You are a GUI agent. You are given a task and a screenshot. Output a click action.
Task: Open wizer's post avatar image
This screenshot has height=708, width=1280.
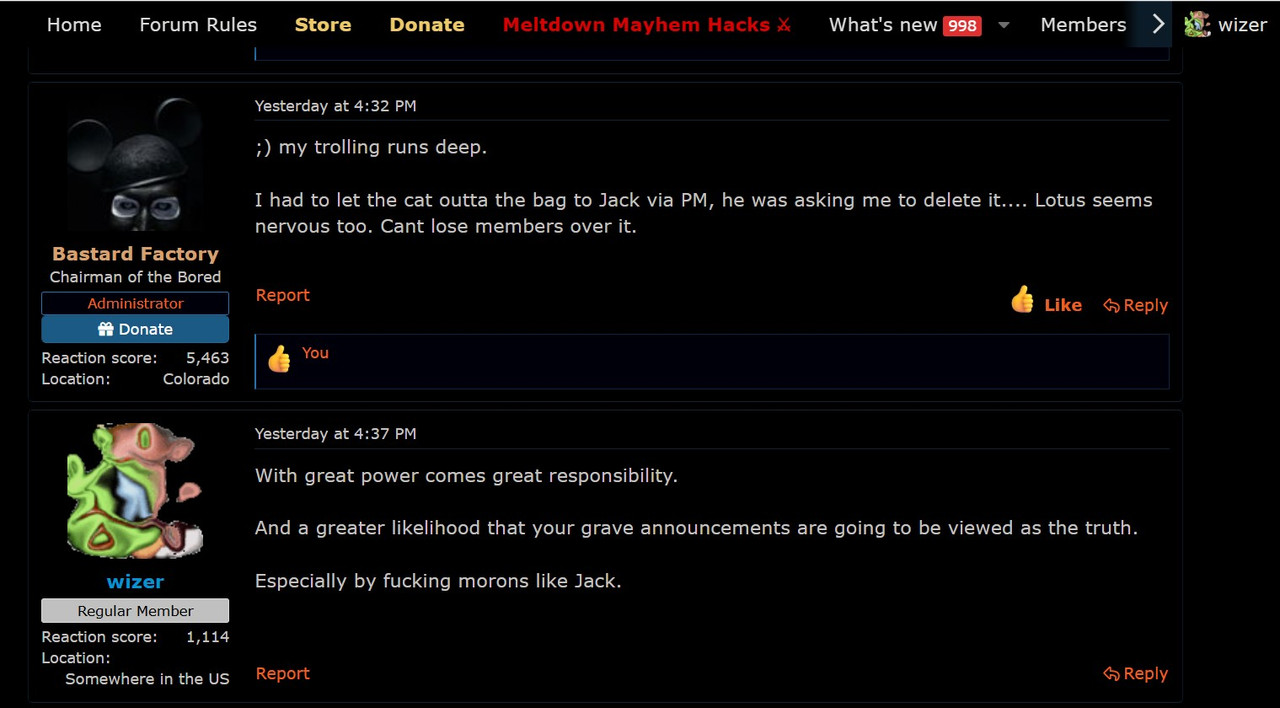click(135, 491)
